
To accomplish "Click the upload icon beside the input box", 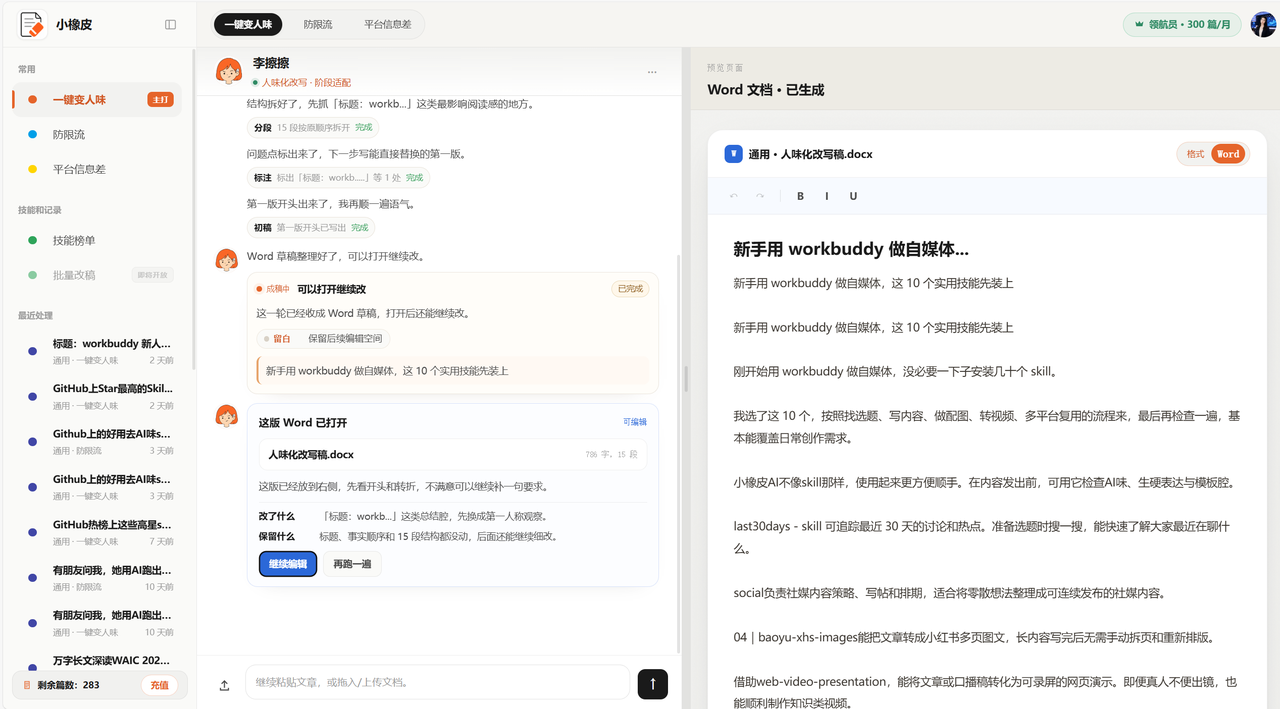I will pos(224,685).
